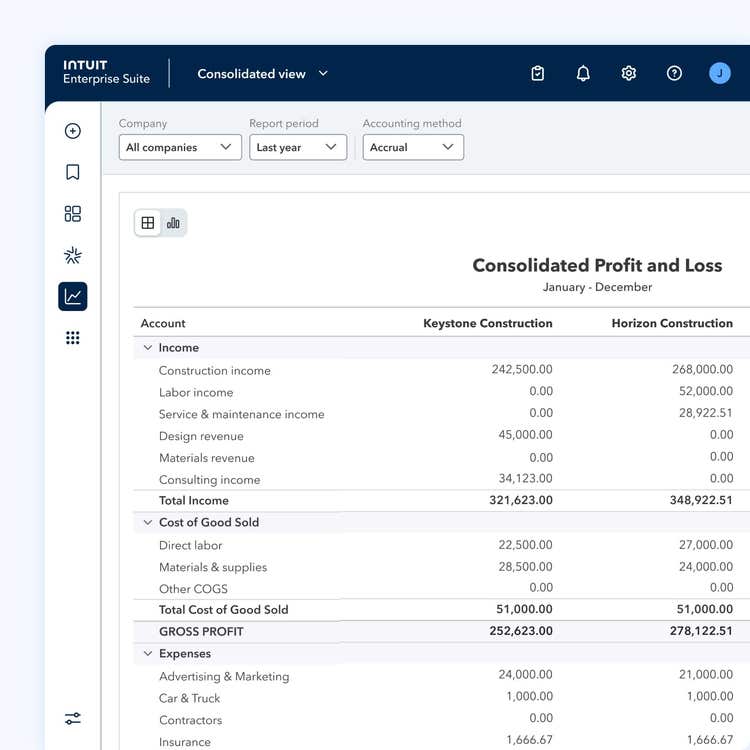This screenshot has height=750, width=750.
Task: Select the GROSS PROFIT row label
Action: pyautogui.click(x=201, y=632)
